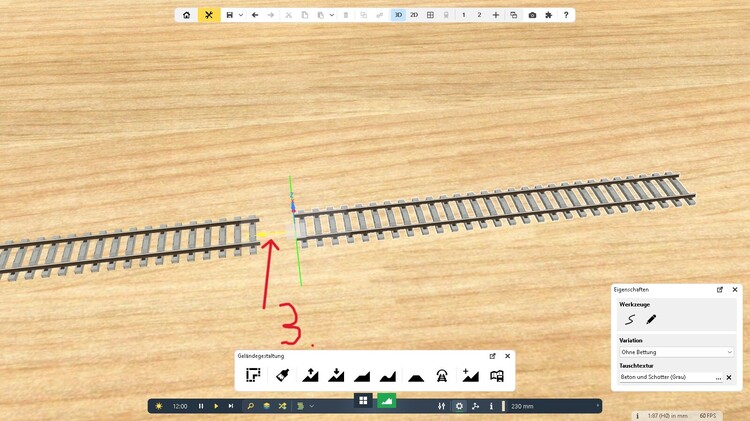
Task: Select the tunnel portal tool
Action: pos(442,376)
